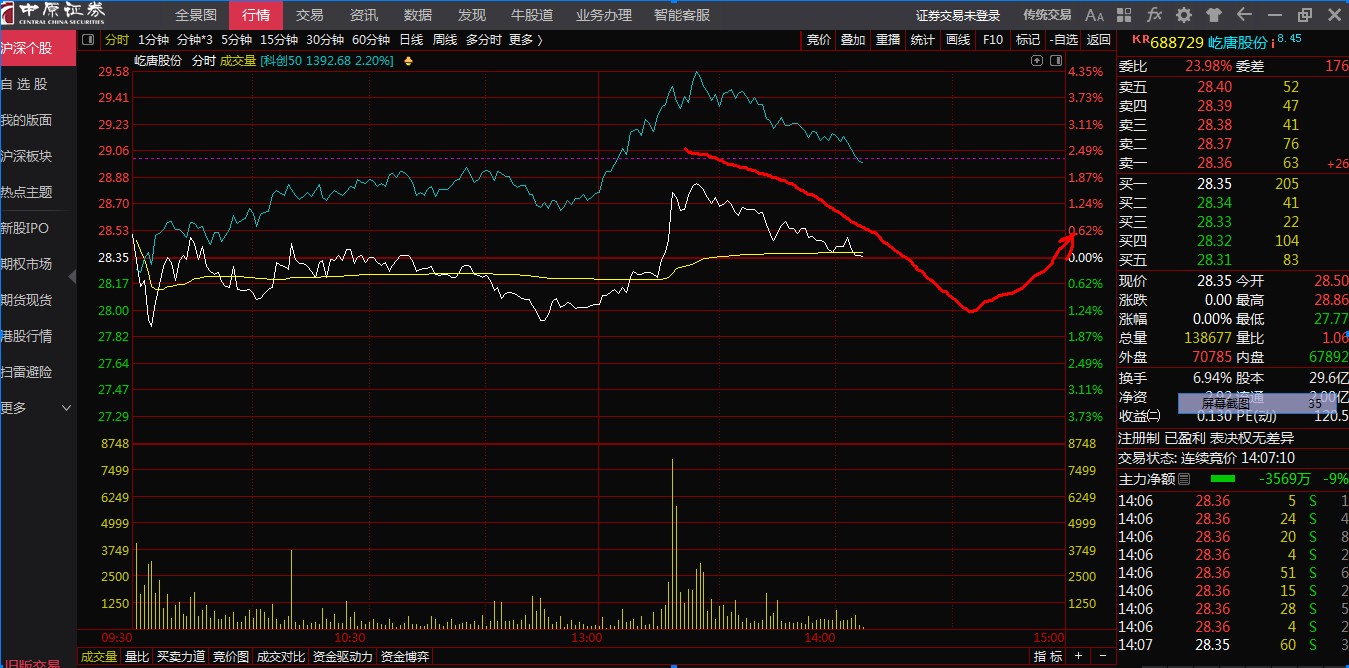This screenshot has width=1349, height=668.
Task: Select 沪深个股 in left sidebar
Action: 38,48
